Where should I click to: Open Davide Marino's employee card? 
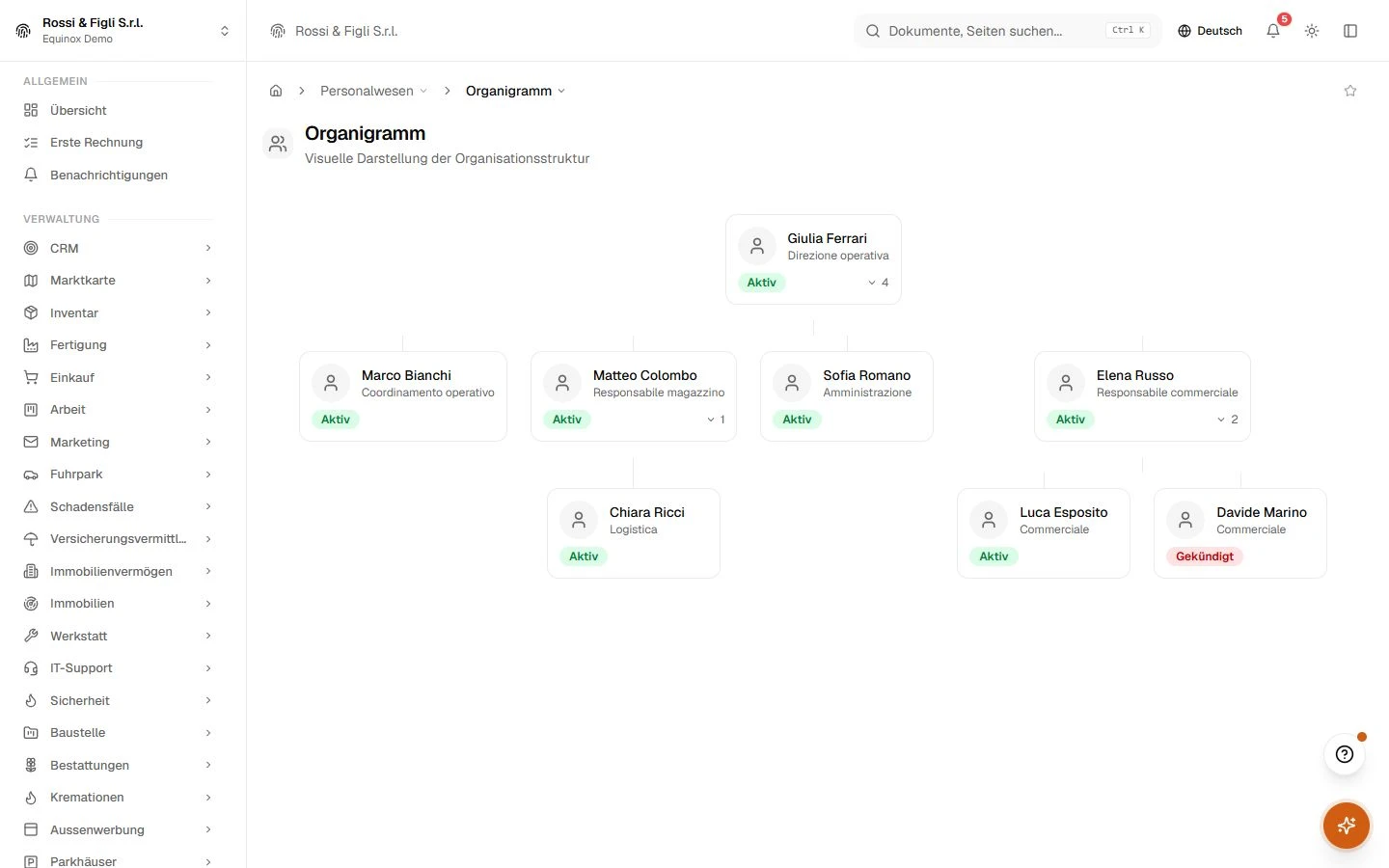pos(1240,533)
